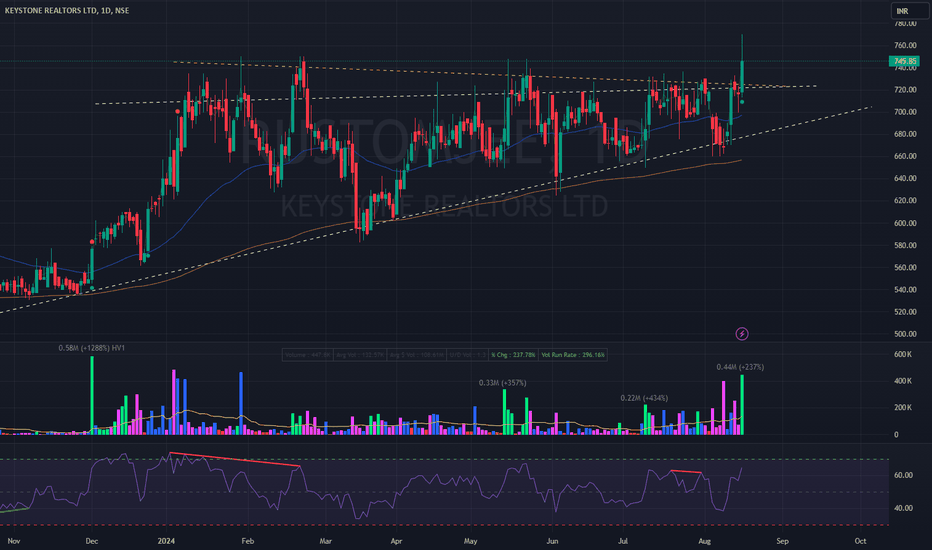Select the red RSI divergence line near August
Image resolution: width=932 pixels, height=550 pixels.
coord(686,472)
